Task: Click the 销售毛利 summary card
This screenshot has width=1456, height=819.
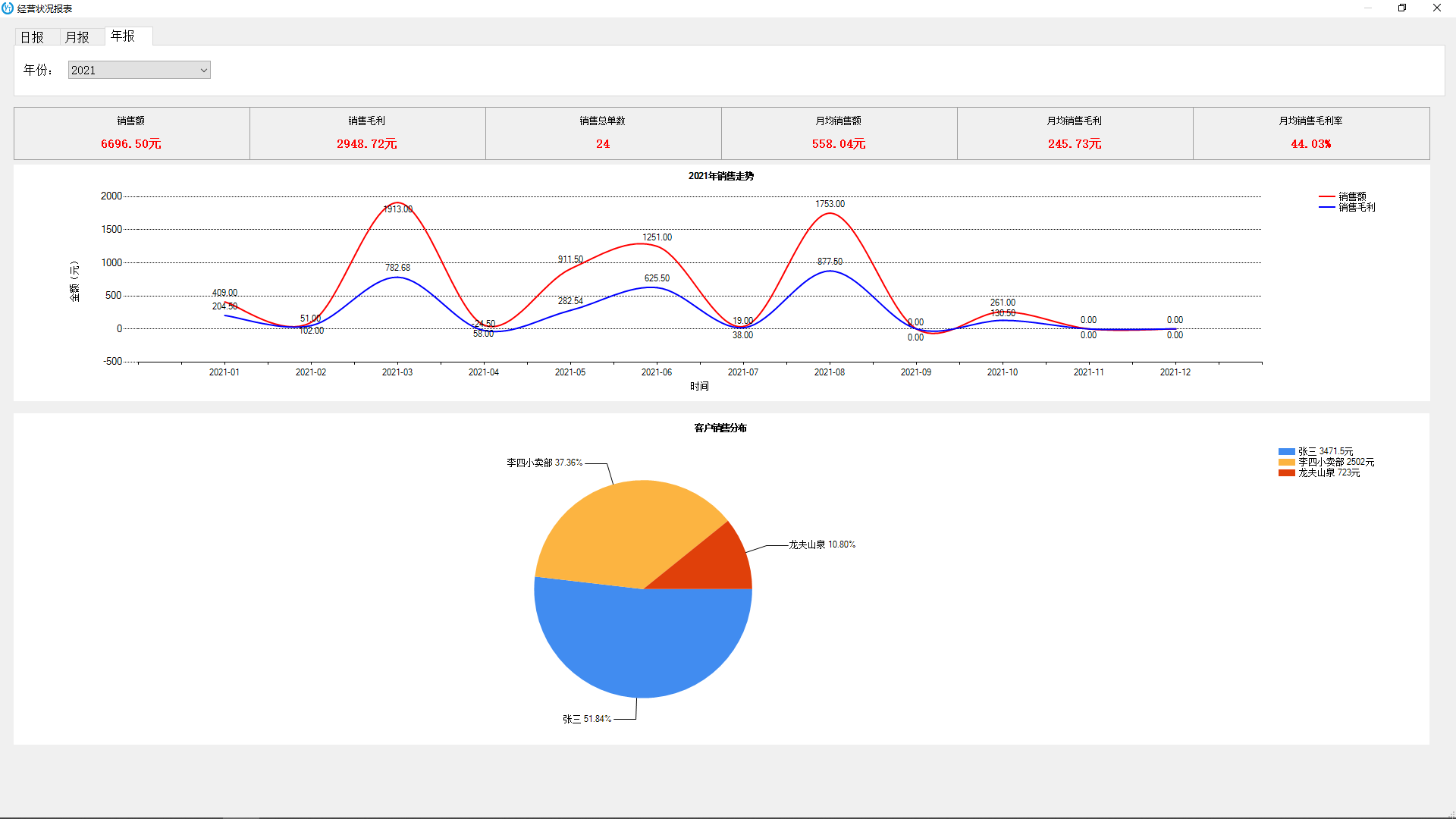Action: (x=367, y=133)
